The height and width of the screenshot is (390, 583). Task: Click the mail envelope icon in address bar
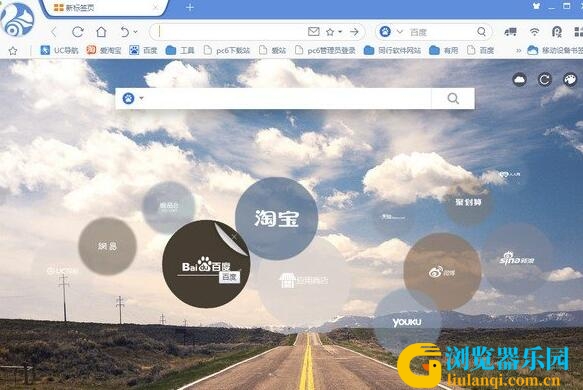pyautogui.click(x=313, y=32)
